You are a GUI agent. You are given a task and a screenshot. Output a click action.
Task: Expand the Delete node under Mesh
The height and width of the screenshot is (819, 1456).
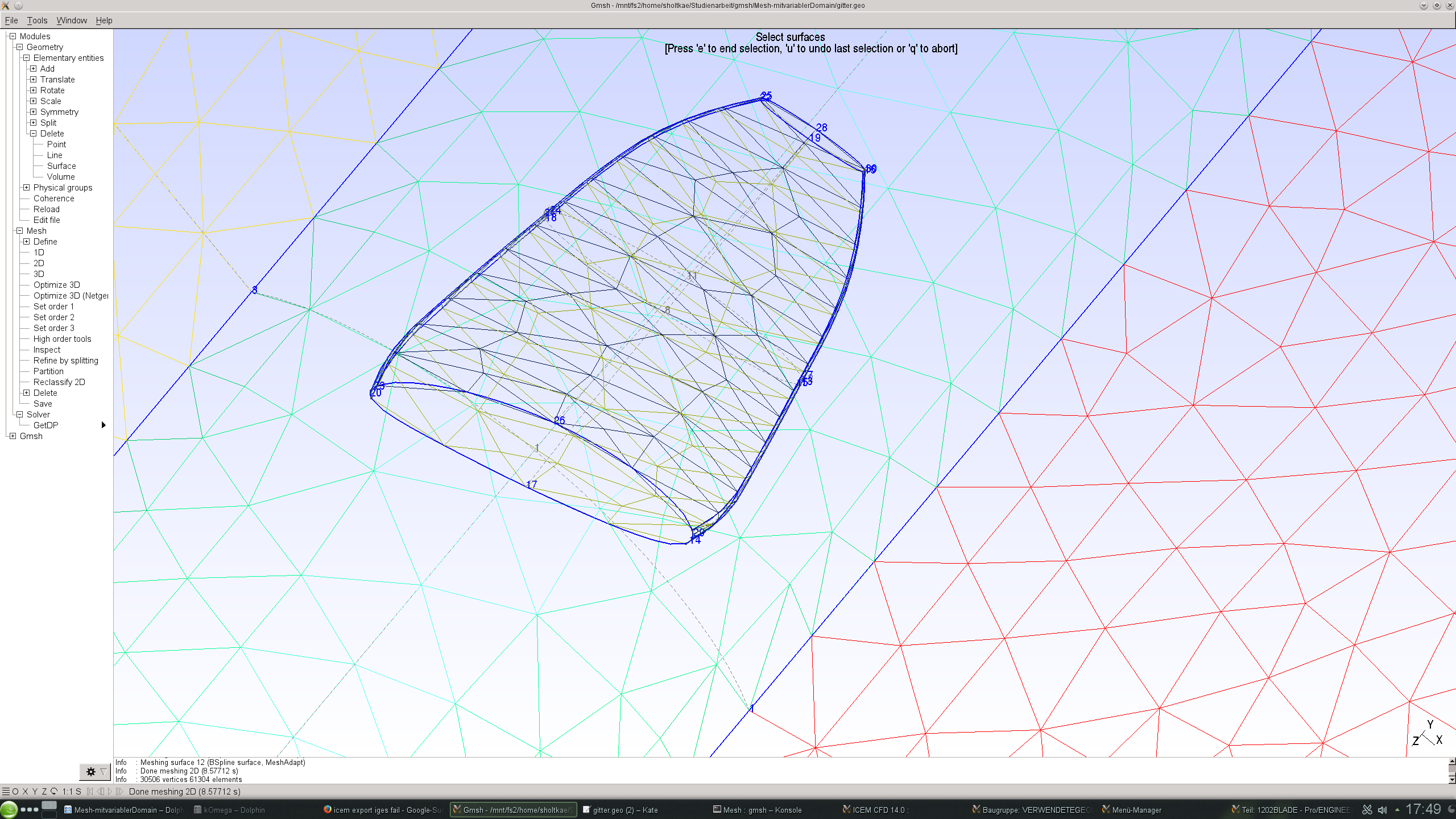click(x=26, y=393)
